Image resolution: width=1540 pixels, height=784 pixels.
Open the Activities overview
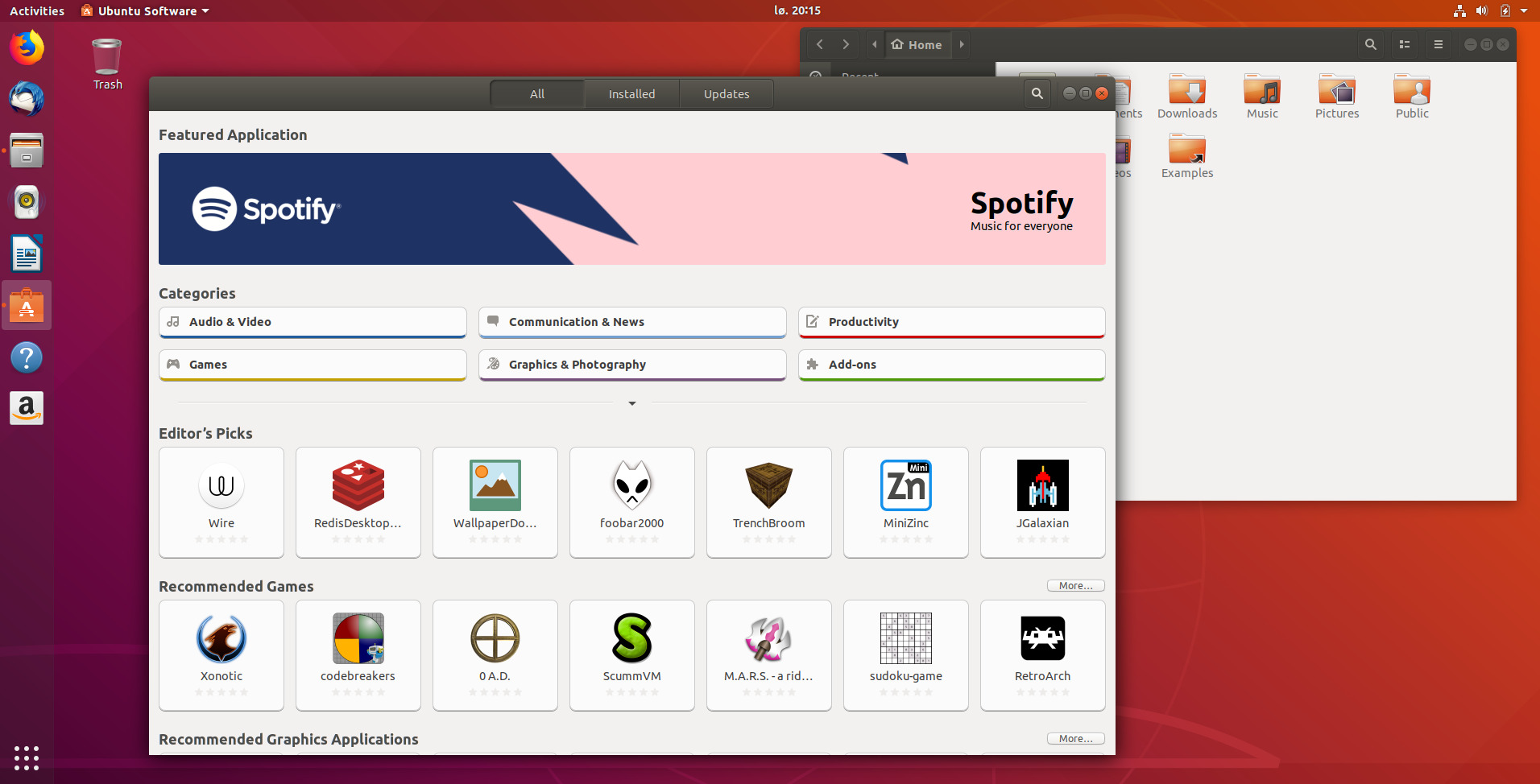(x=37, y=10)
